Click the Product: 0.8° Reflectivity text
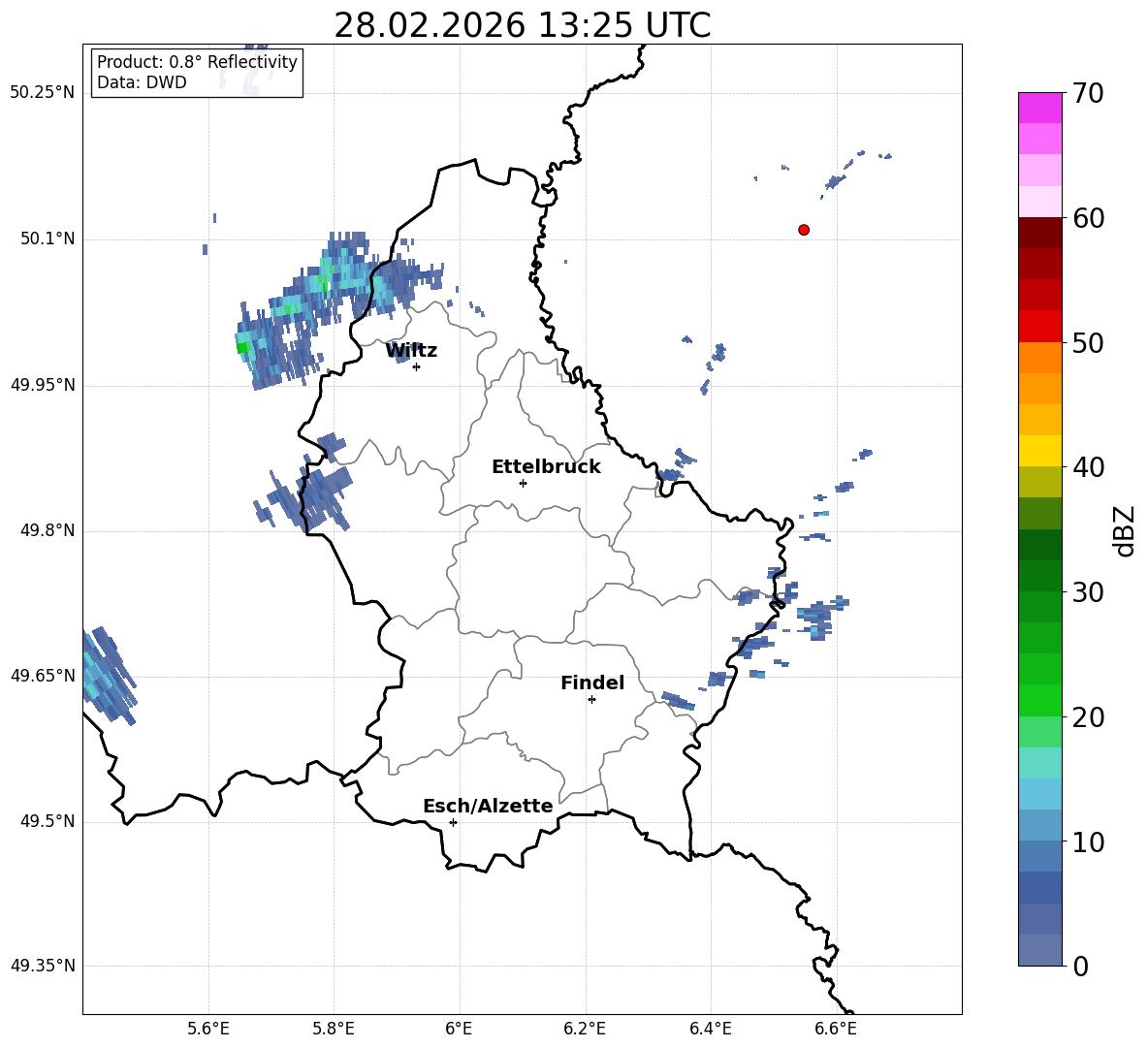Viewport: 1148px width, 1048px height. pos(197,62)
